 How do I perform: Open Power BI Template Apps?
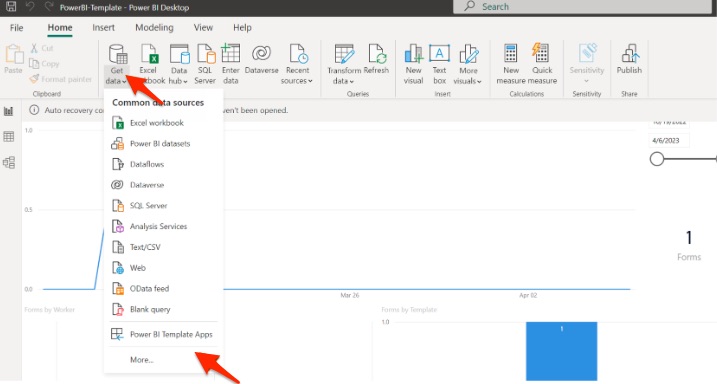(x=164, y=335)
